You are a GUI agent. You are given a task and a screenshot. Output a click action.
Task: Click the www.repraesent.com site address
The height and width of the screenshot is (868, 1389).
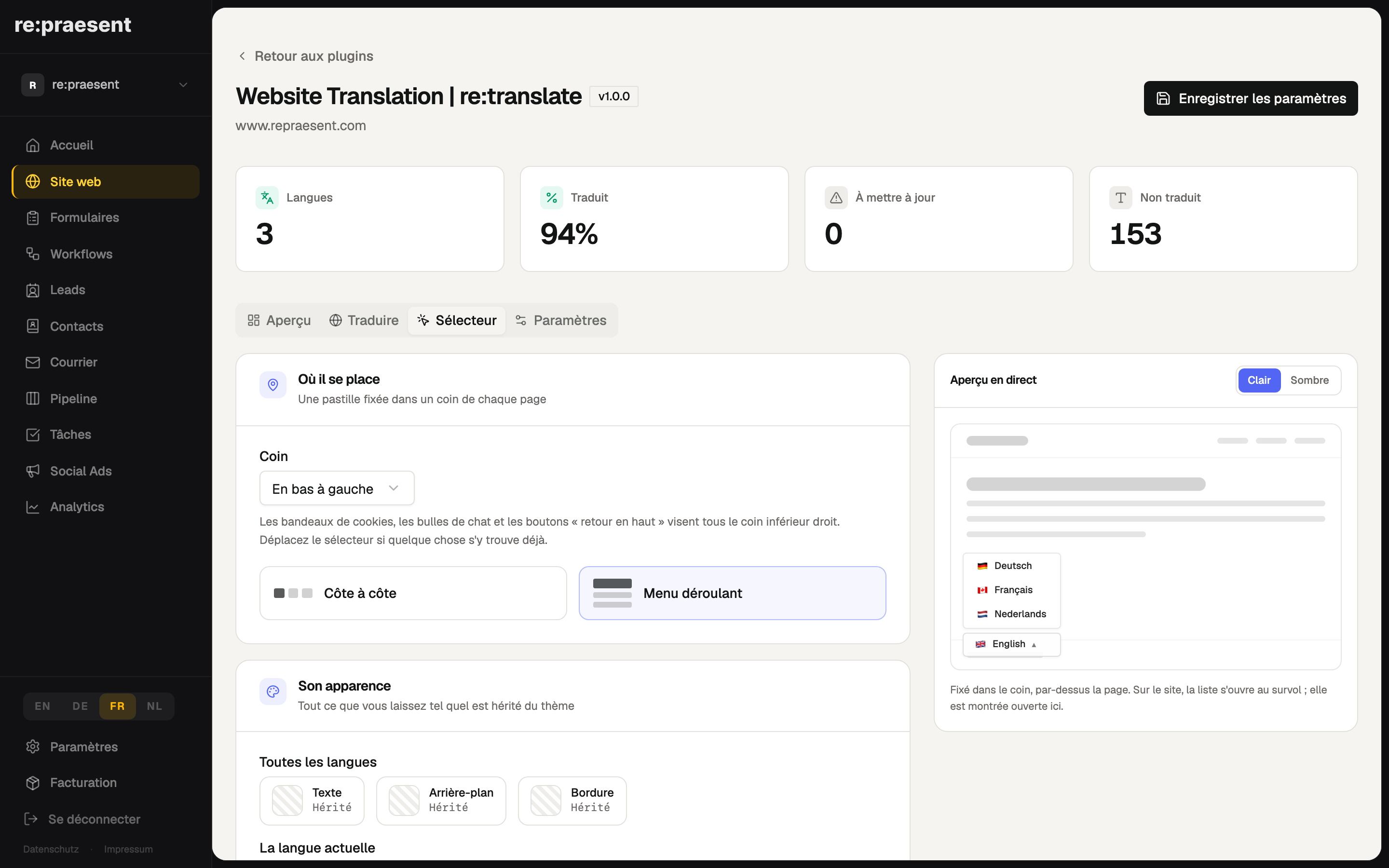[301, 126]
